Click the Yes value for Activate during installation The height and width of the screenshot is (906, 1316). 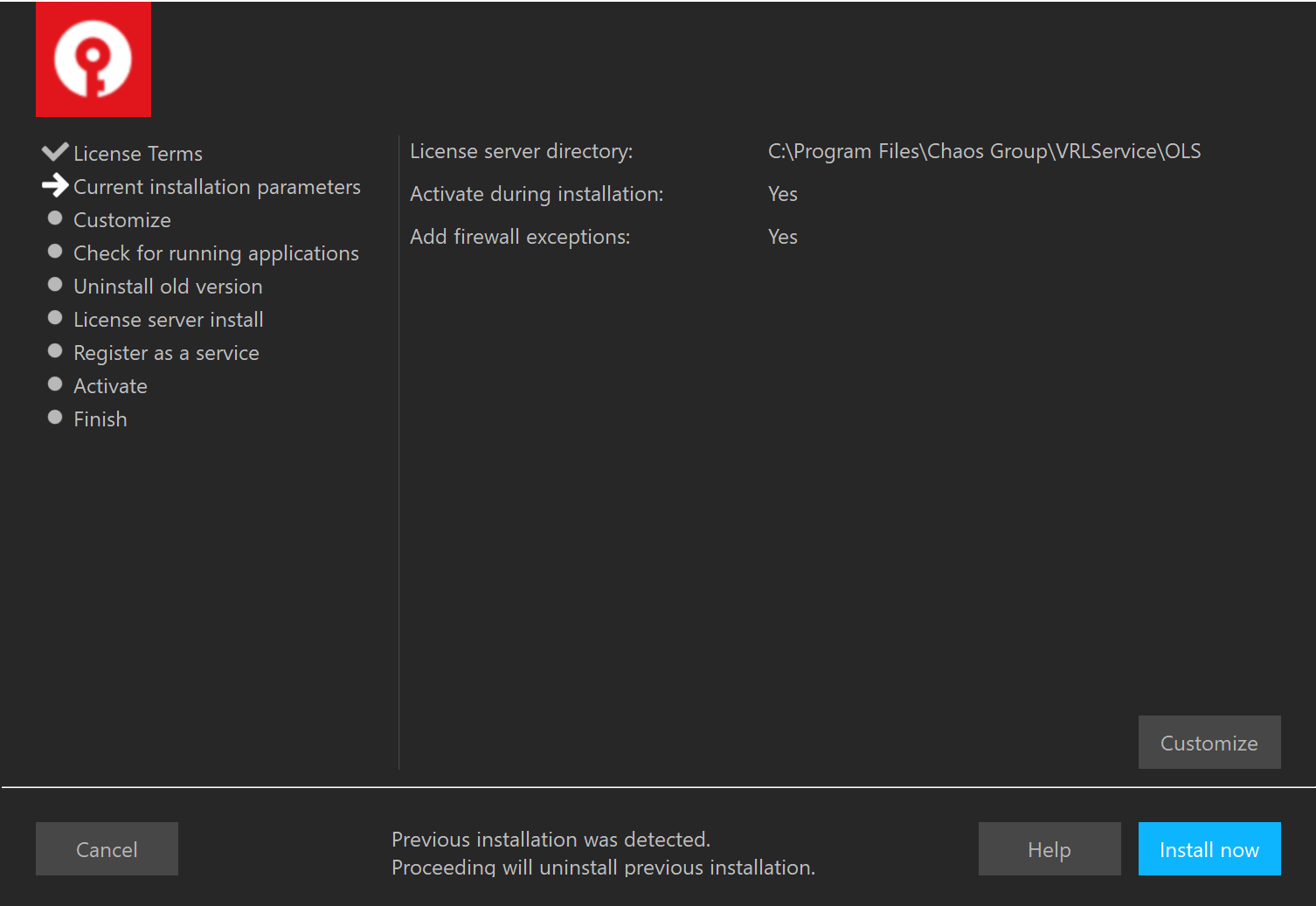pyautogui.click(x=782, y=194)
